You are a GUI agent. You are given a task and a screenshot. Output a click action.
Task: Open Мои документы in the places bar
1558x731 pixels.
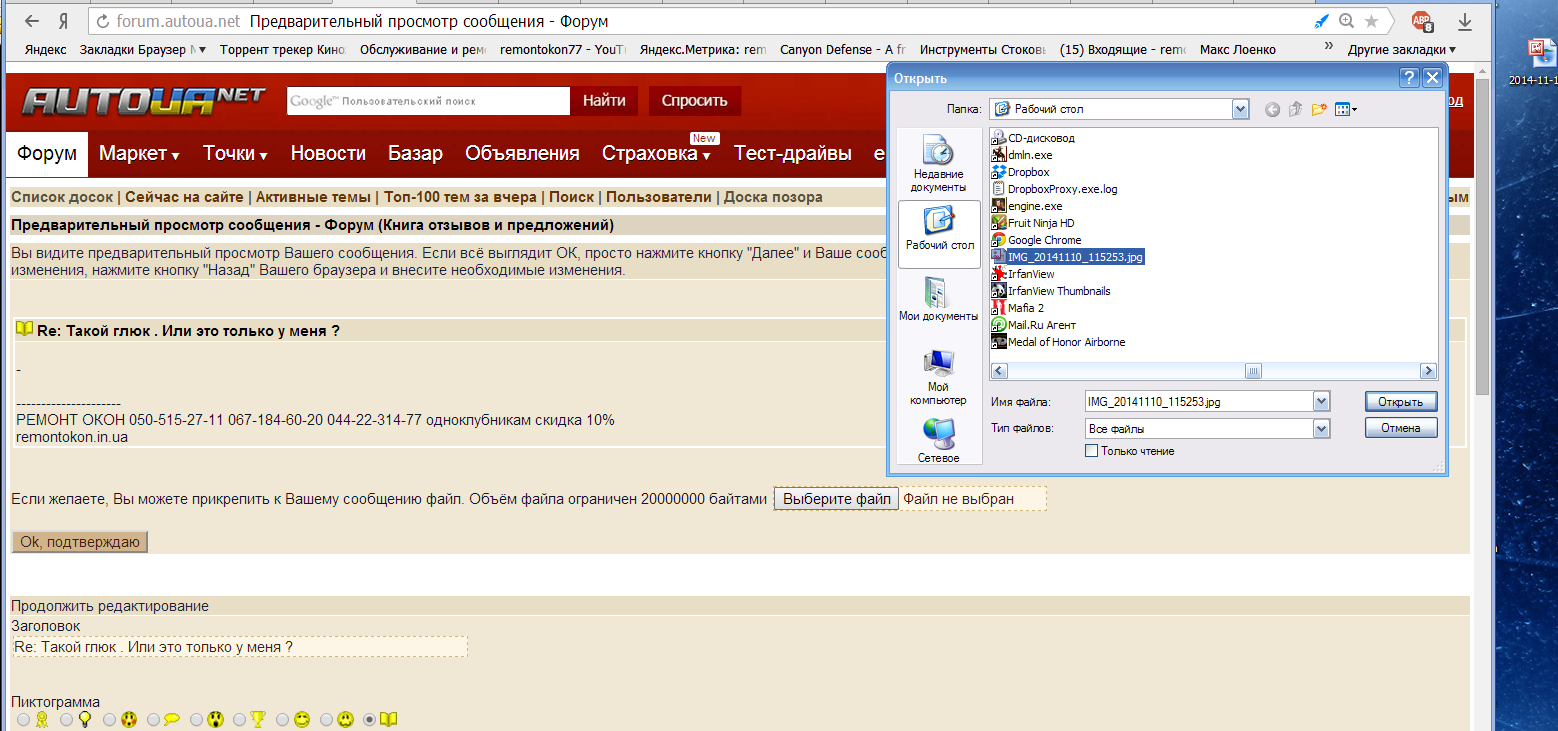938,300
